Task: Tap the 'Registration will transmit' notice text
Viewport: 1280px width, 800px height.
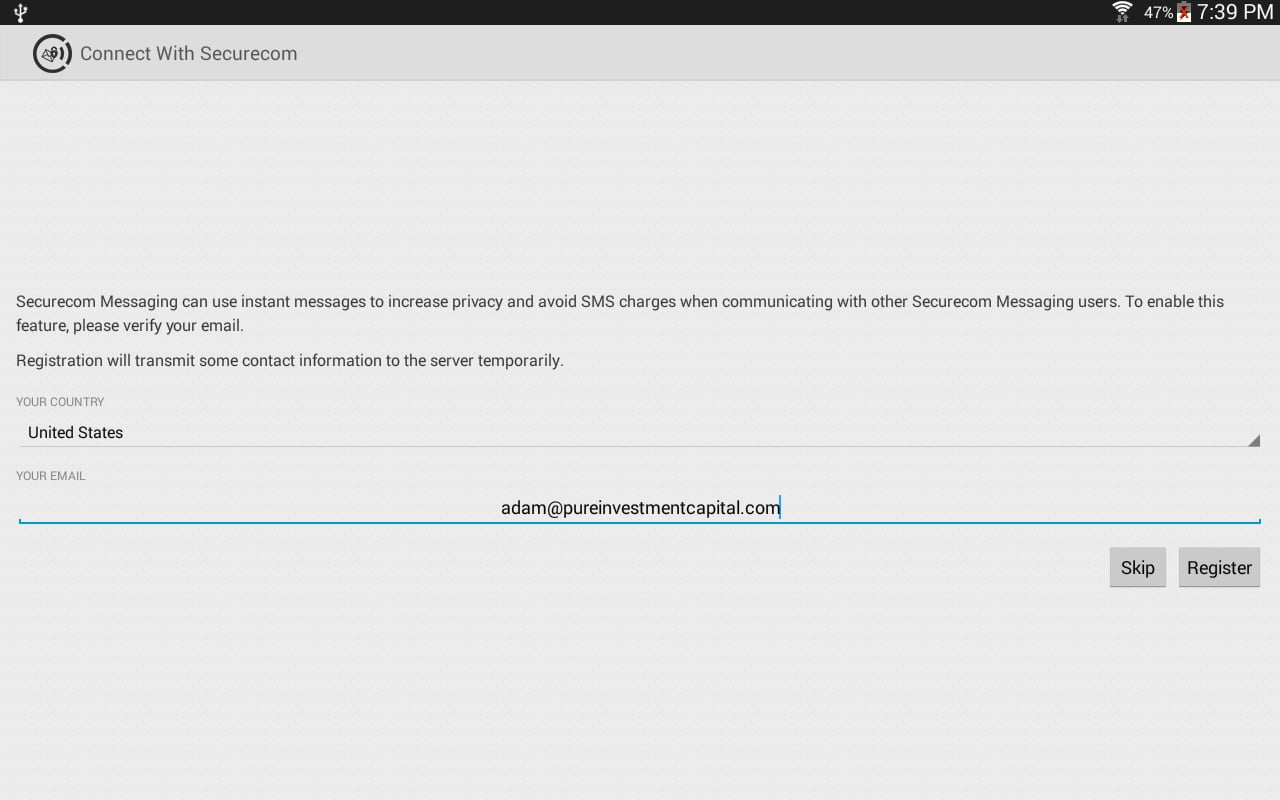Action: [290, 360]
